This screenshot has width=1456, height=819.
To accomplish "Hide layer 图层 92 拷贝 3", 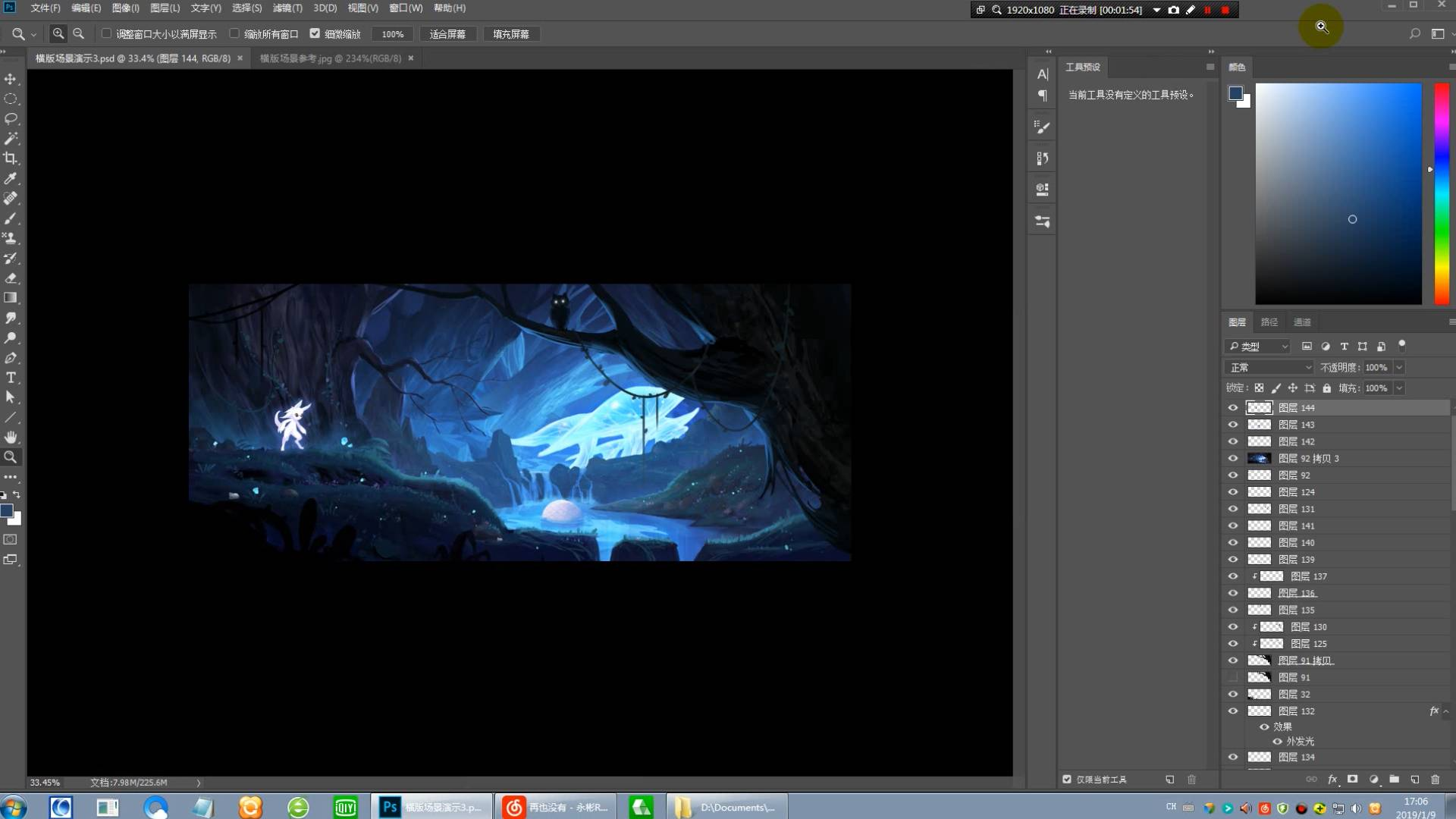I will tap(1233, 459).
